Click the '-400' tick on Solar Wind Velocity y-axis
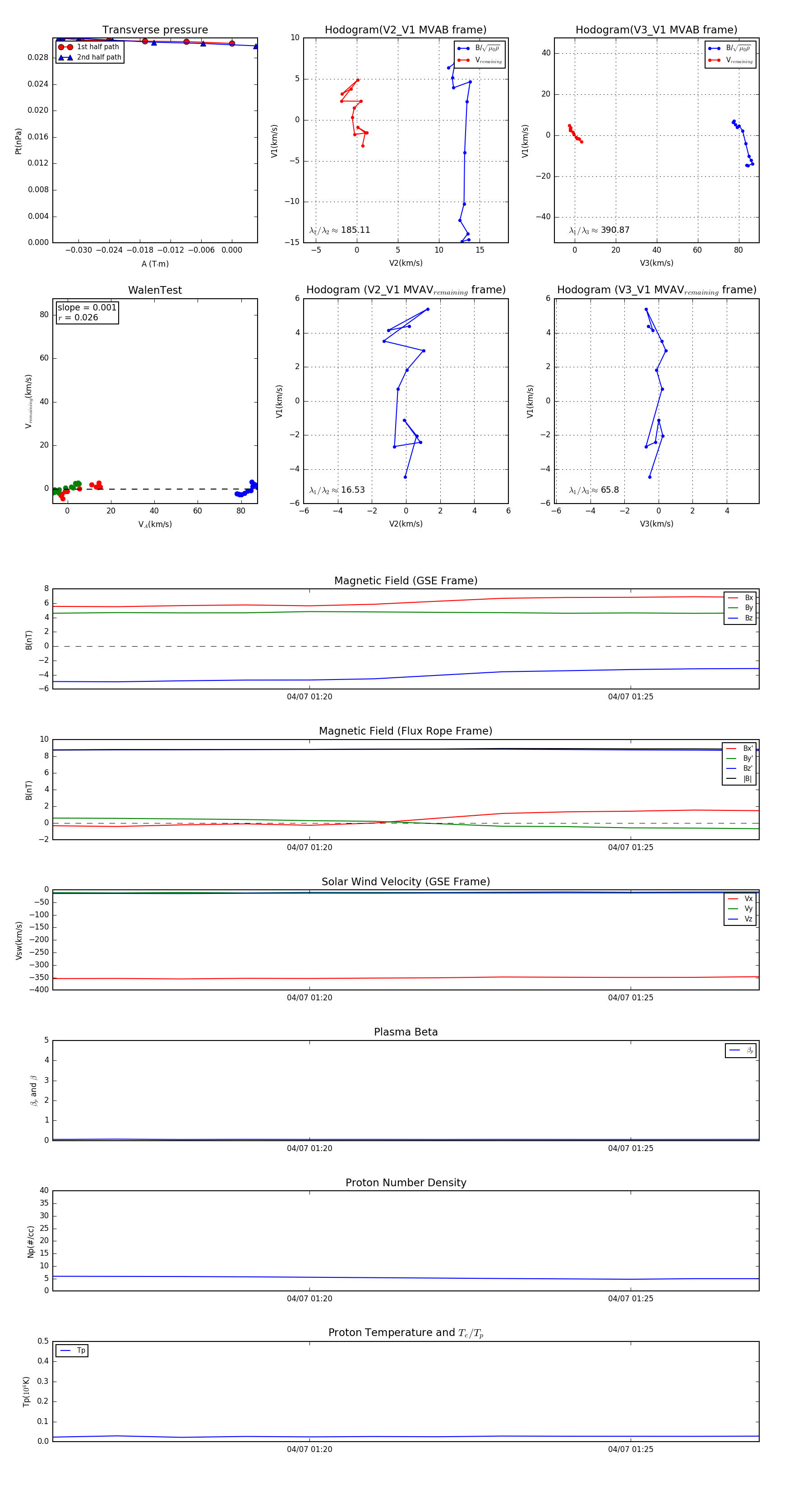The image size is (812, 1489). point(38,990)
